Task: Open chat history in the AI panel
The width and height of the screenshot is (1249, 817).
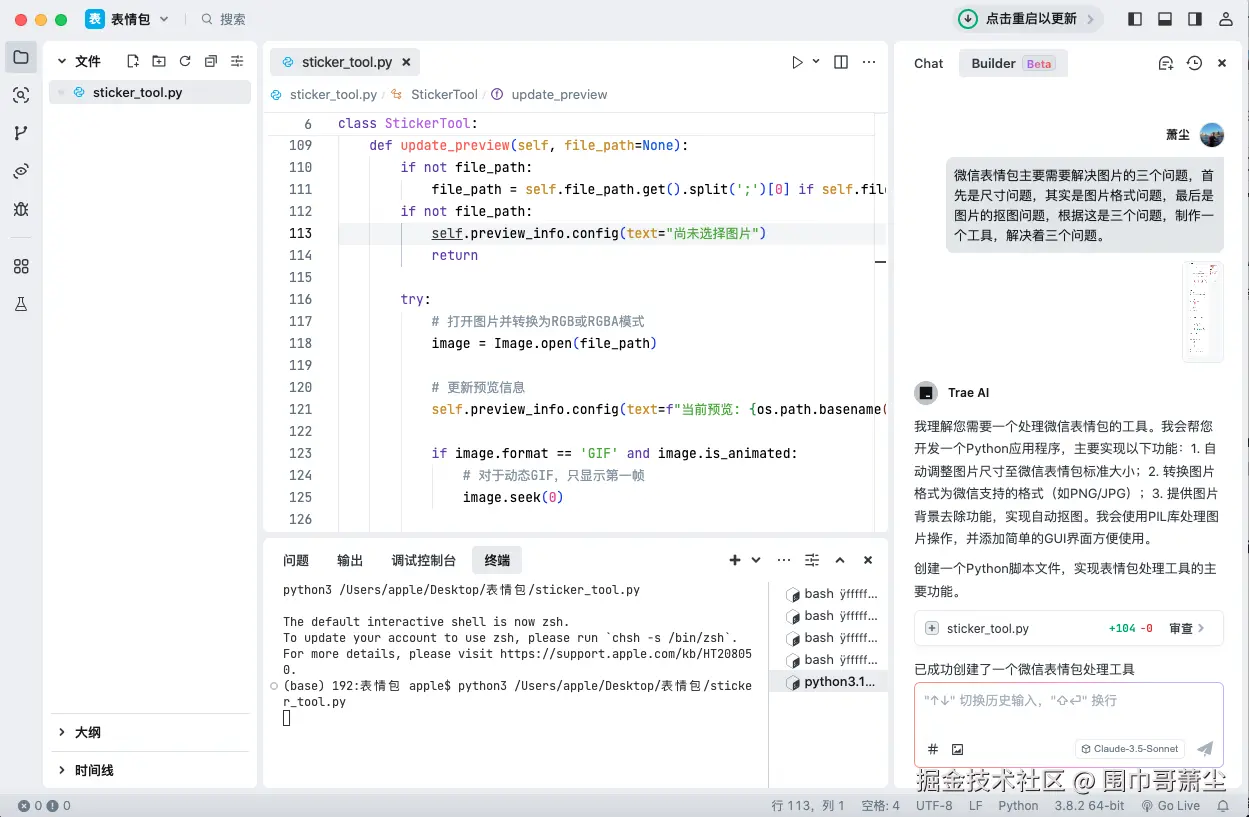Action: coord(1194,62)
